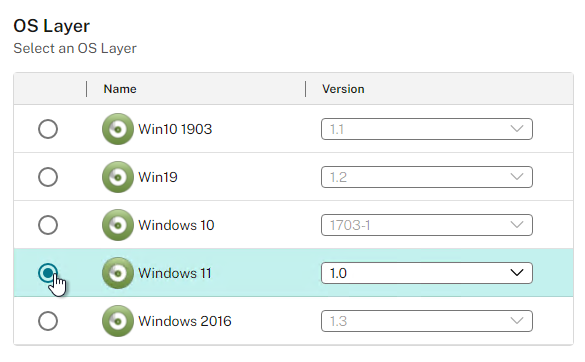This screenshot has height=362, width=585.
Task: Click the Windows 2016 row name text
Action: (x=185, y=321)
